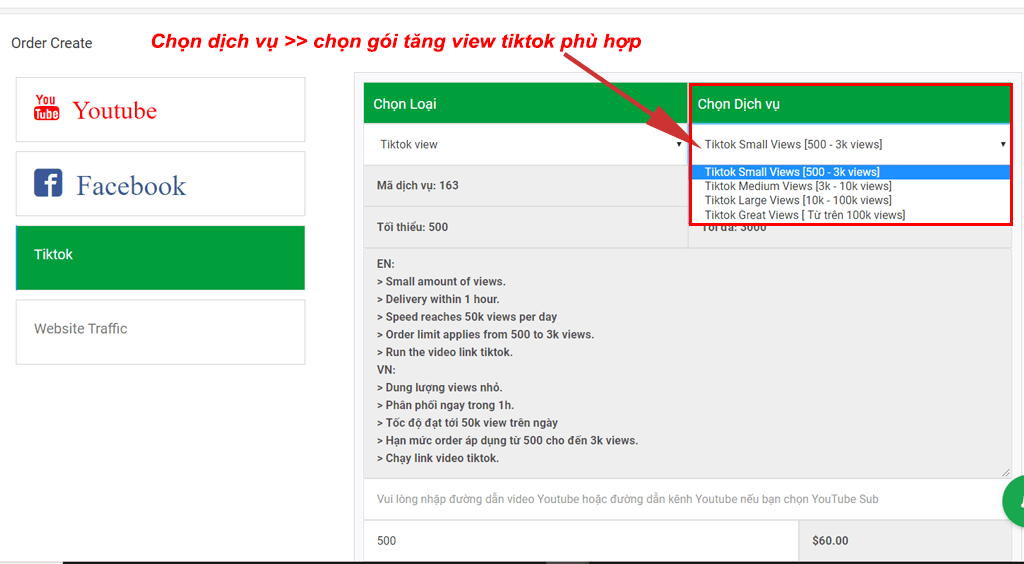Viewport: 1024px width, 564px height.
Task: Open the Youtube service category
Action: pos(160,109)
